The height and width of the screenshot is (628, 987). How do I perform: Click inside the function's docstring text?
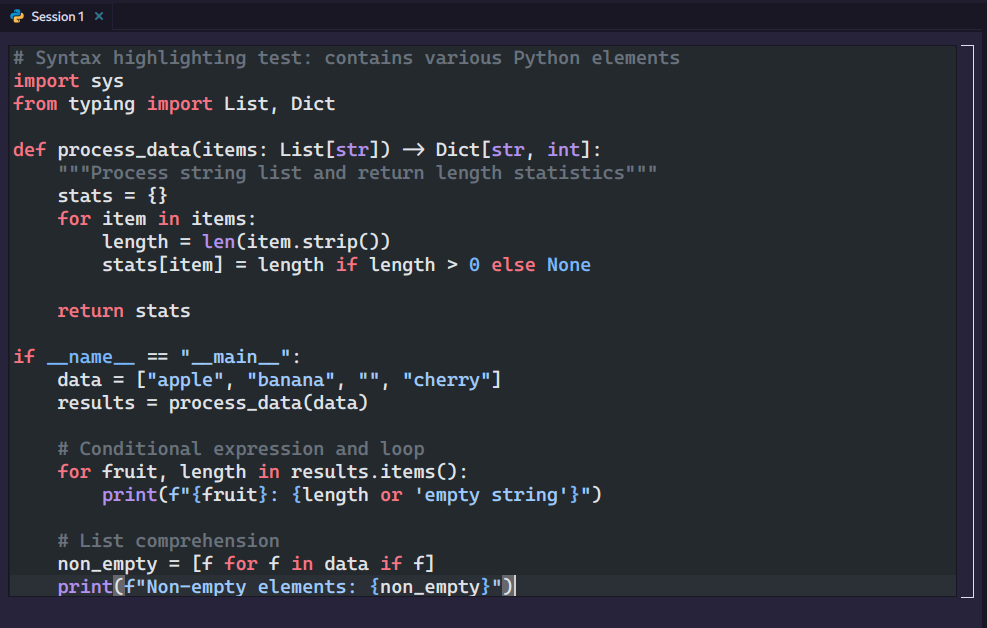(357, 172)
